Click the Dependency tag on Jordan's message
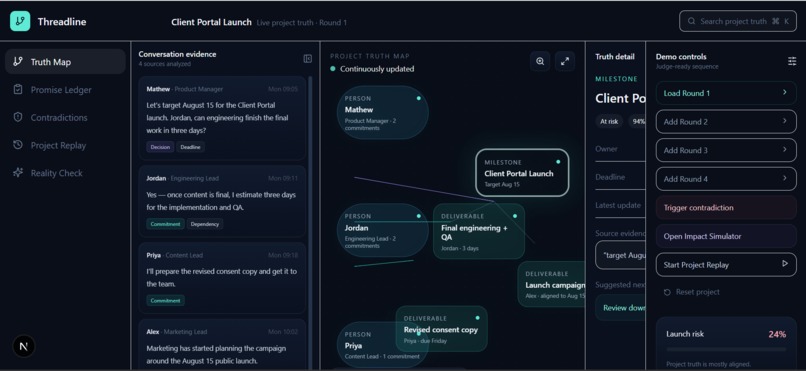Screen dimensions: 806x371 pos(205,224)
